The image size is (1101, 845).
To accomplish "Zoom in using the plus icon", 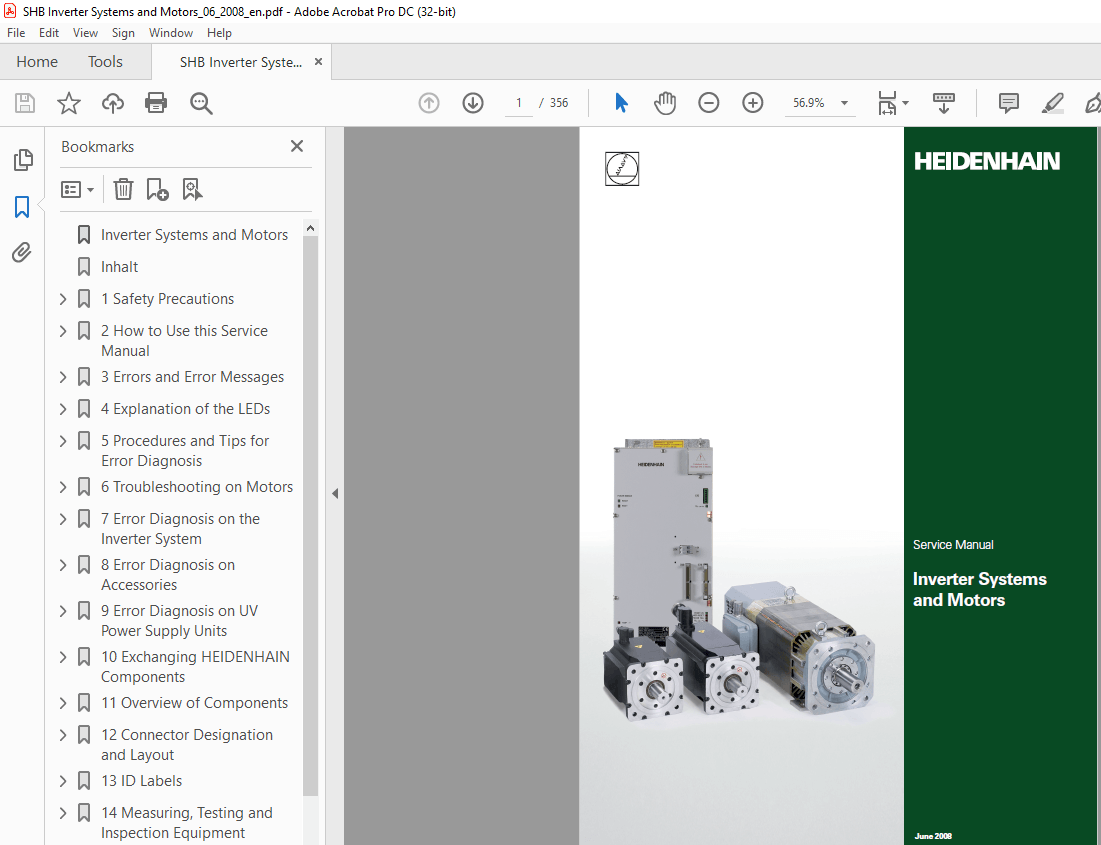I will (752, 103).
